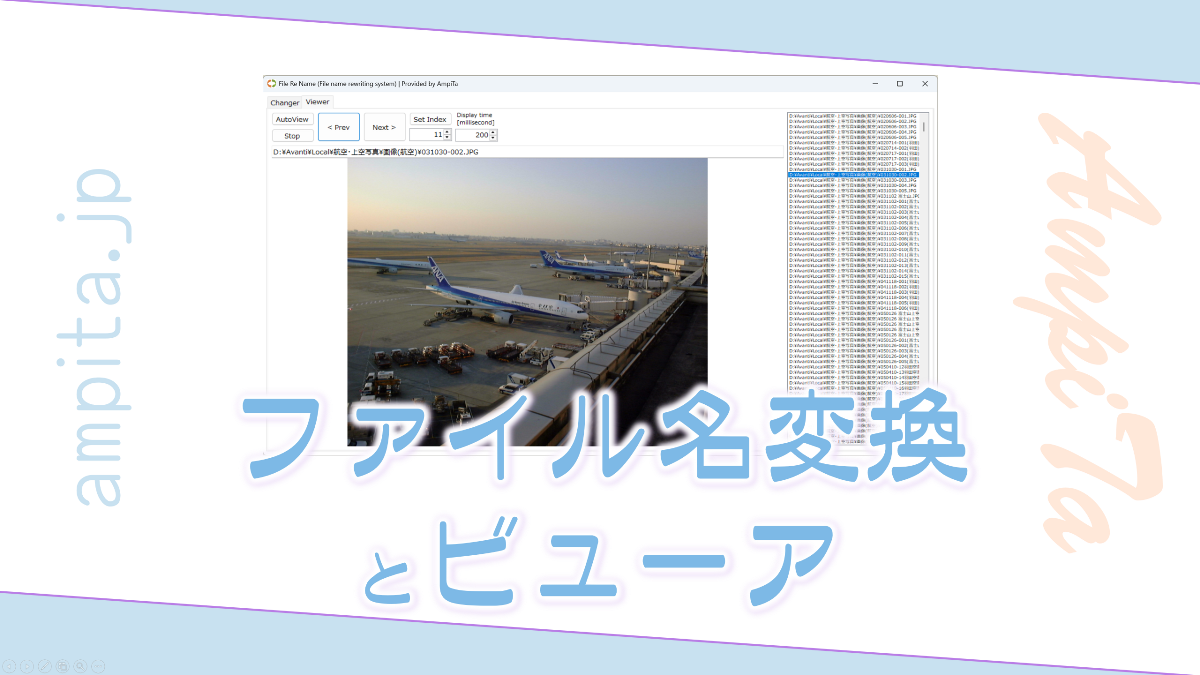This screenshot has height=675, width=1200.
Task: Click the magnifier zoom icon
Action: coord(80,665)
